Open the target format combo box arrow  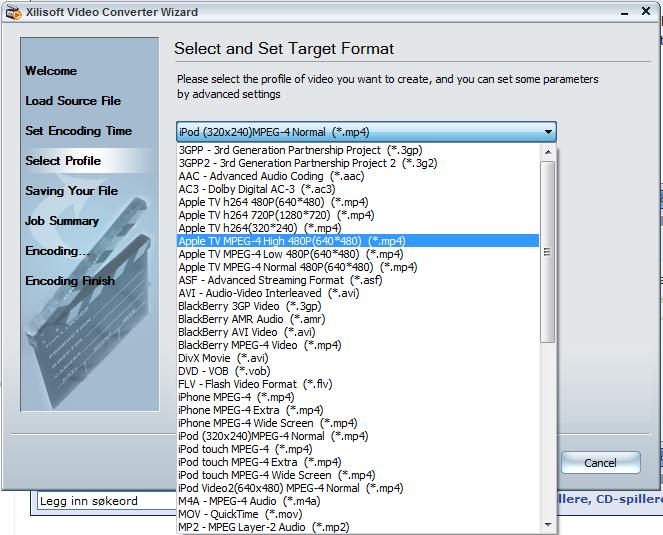(548, 132)
